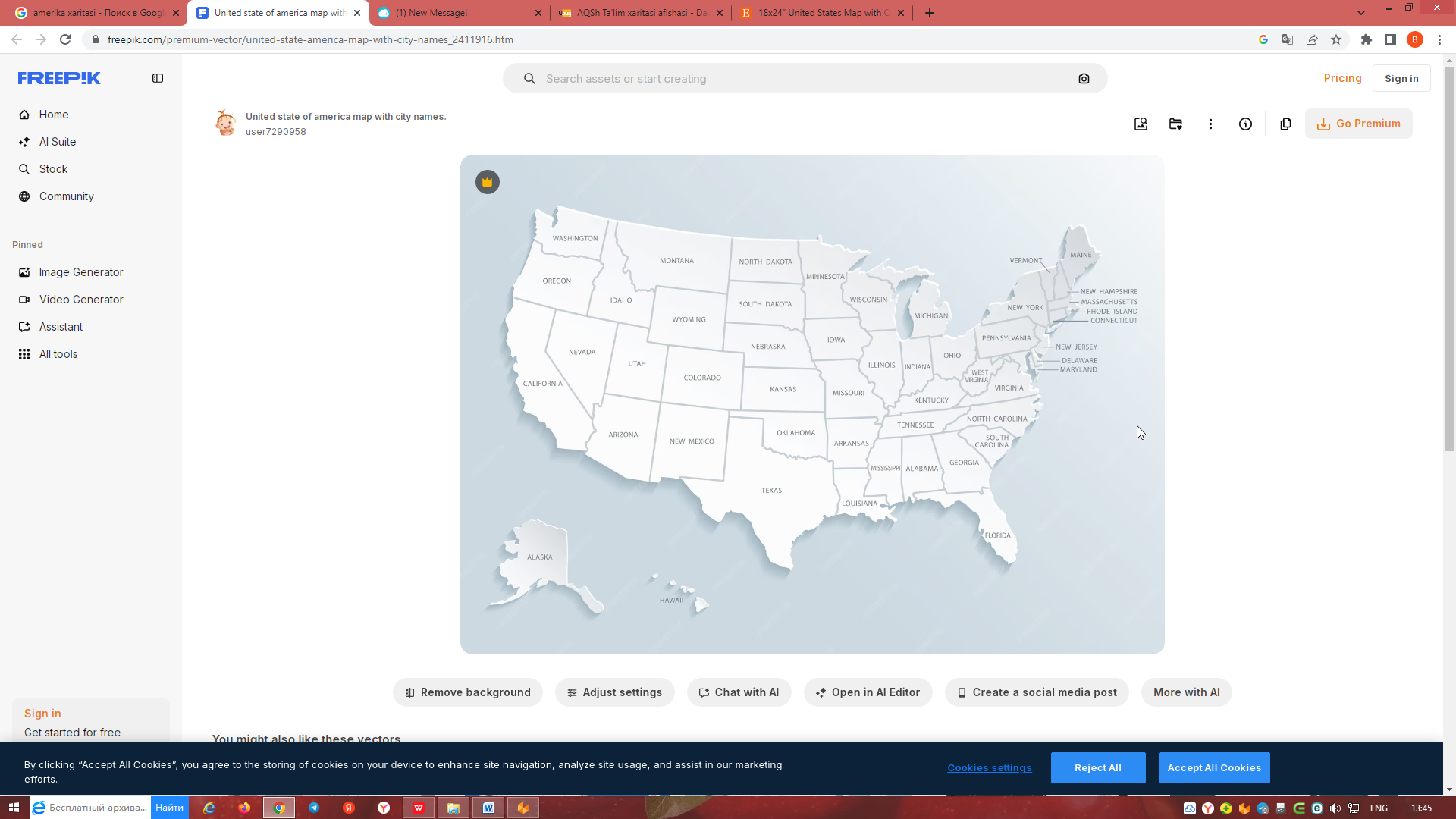1456x819 pixels.
Task: Click the copy icon beside Go Premium
Action: coord(1285,124)
